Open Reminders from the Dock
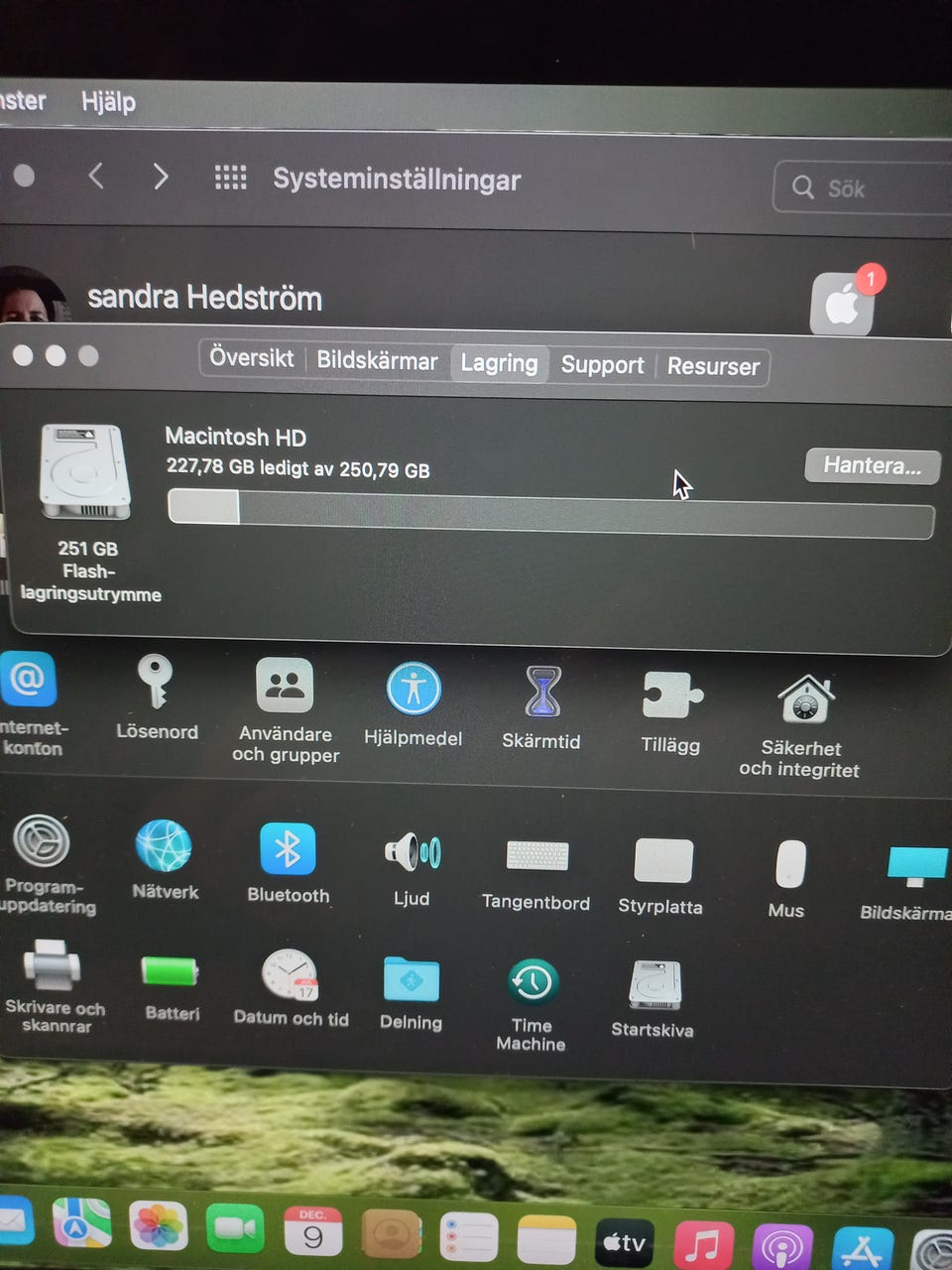The height and width of the screenshot is (1270, 952). (x=468, y=1239)
